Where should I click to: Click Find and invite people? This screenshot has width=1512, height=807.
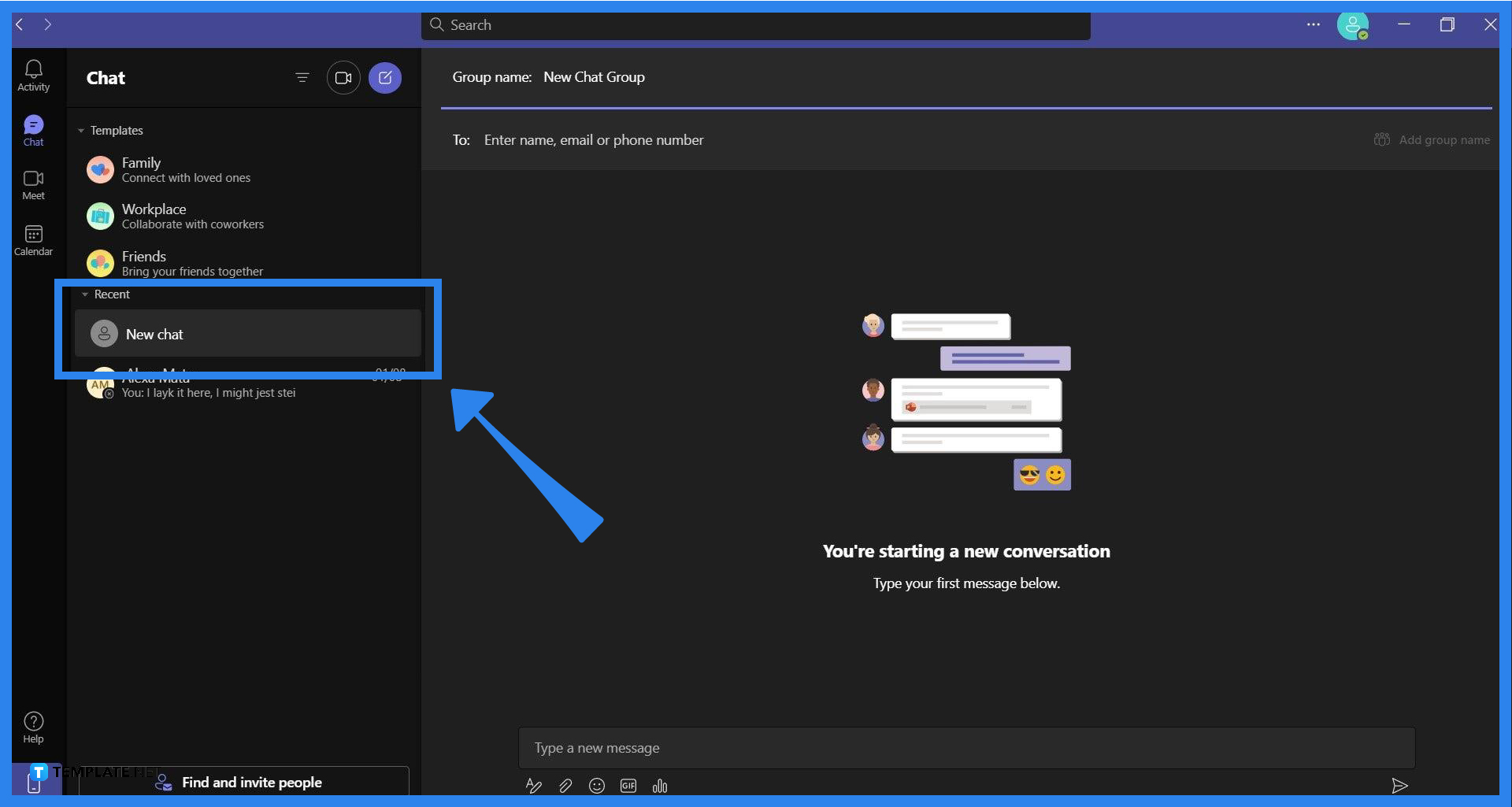(x=251, y=782)
